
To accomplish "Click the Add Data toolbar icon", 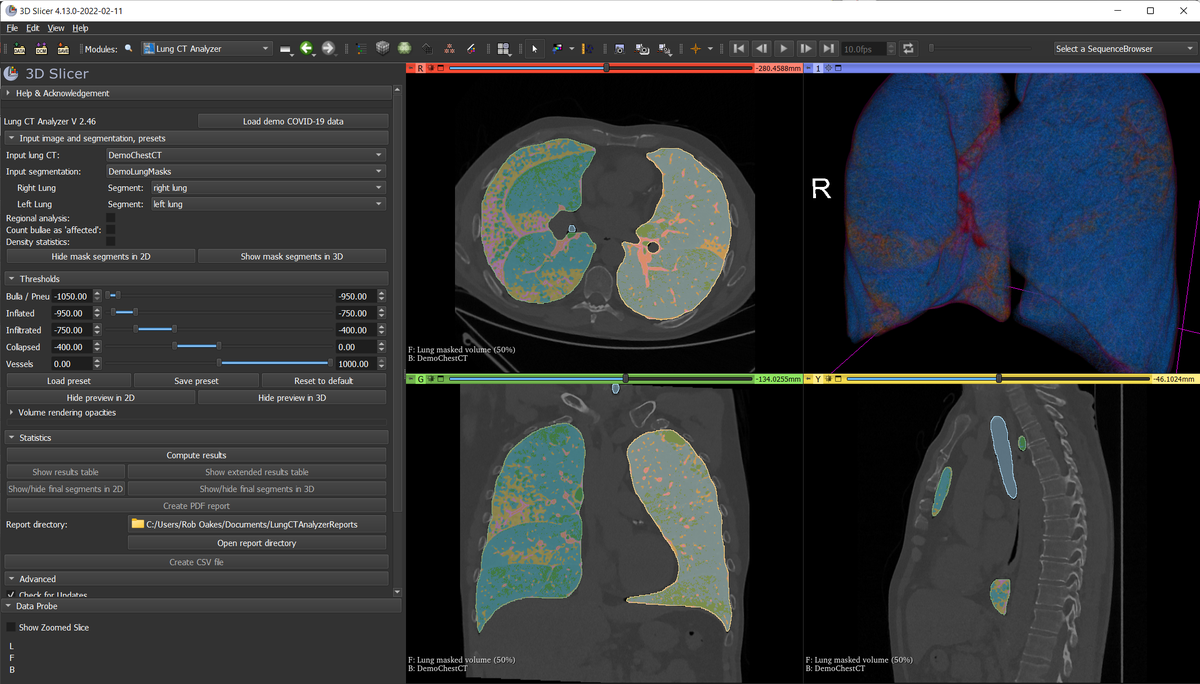I will (19, 48).
